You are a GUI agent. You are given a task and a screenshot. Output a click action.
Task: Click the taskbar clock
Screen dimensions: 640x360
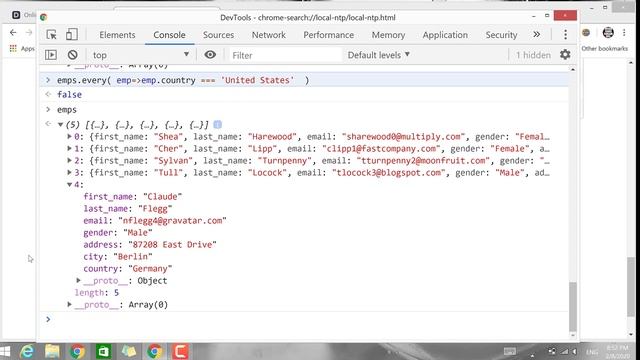point(617,351)
